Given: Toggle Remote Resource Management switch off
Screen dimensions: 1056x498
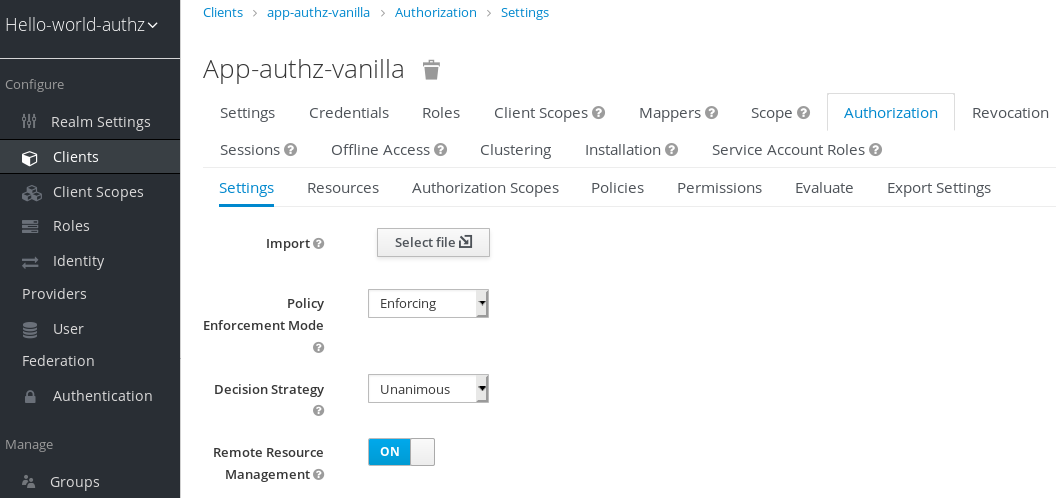Looking at the screenshot, I should [401, 452].
